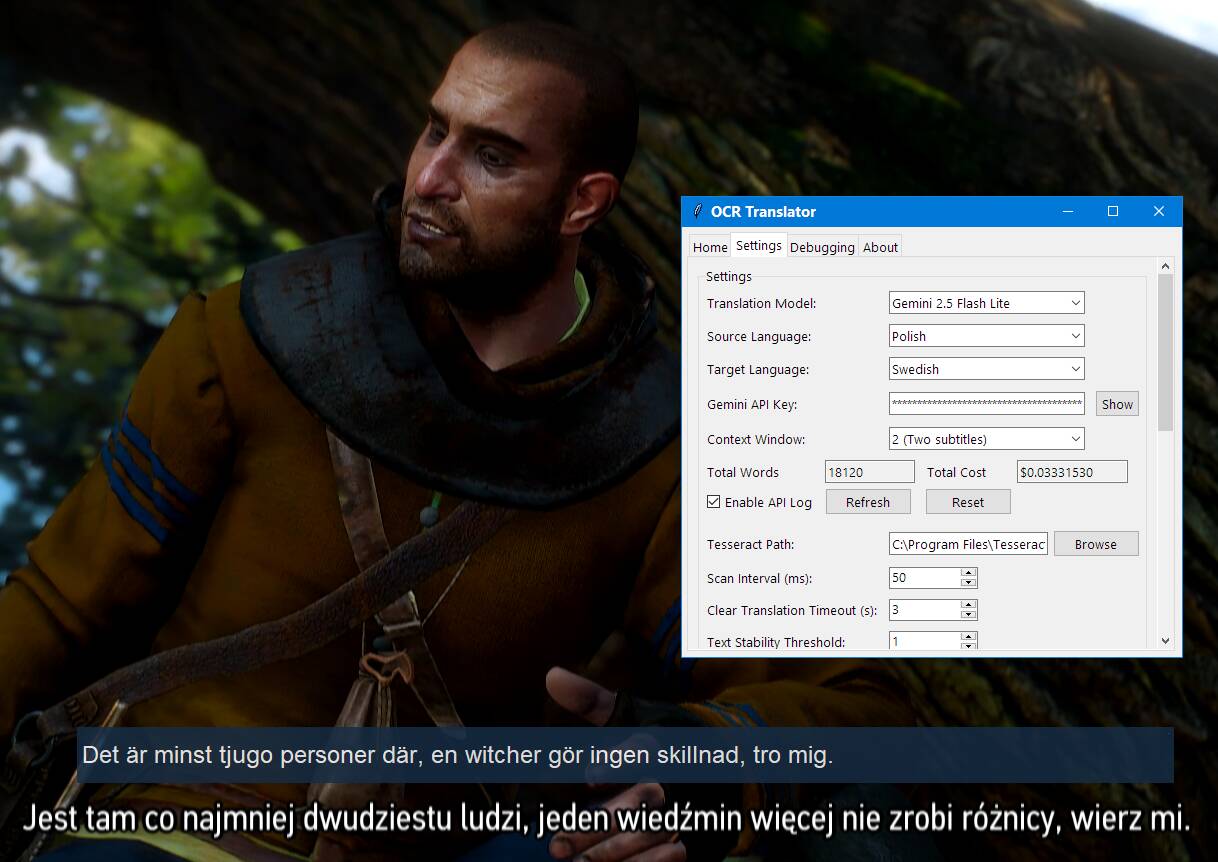
Task: Toggle the Enable API Log checkbox
Action: click(x=714, y=502)
